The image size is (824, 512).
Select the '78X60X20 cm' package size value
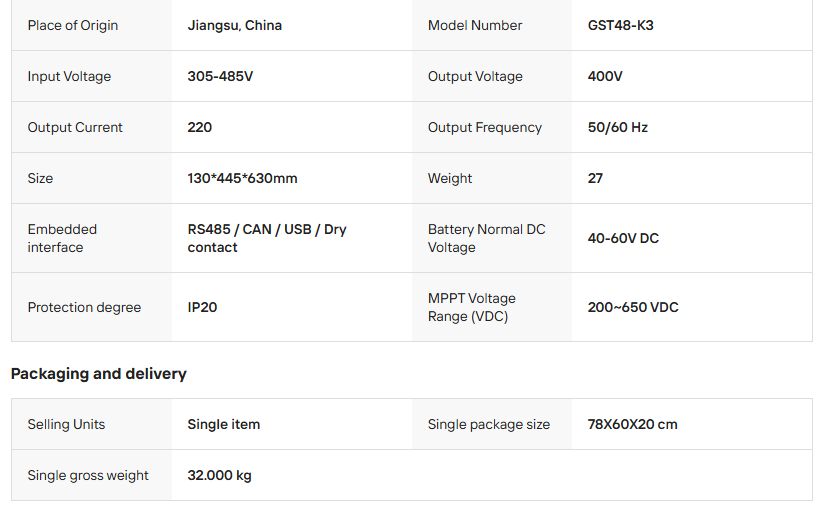click(x=633, y=424)
